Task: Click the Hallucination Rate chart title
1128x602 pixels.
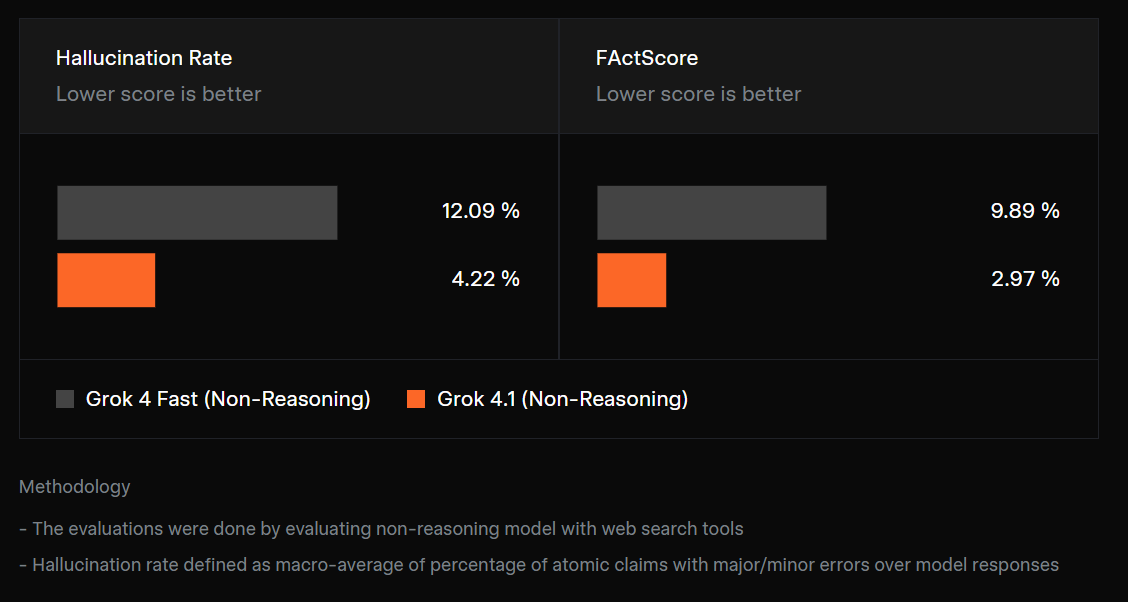Action: 144,58
